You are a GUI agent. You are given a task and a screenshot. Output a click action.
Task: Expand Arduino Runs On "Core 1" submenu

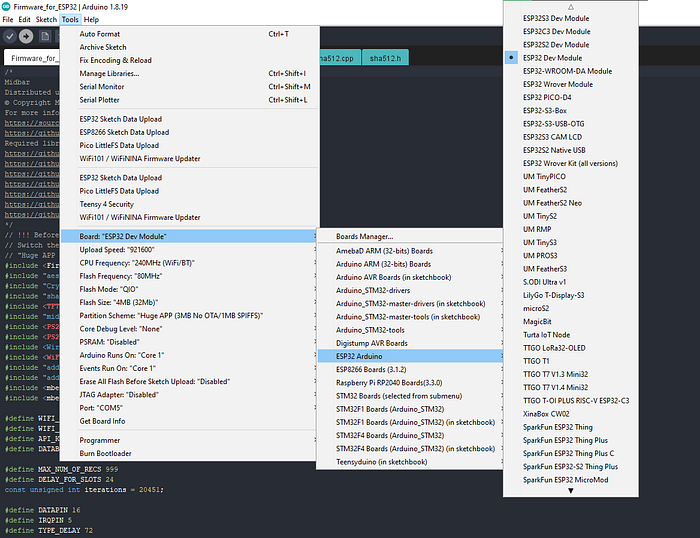click(189, 355)
